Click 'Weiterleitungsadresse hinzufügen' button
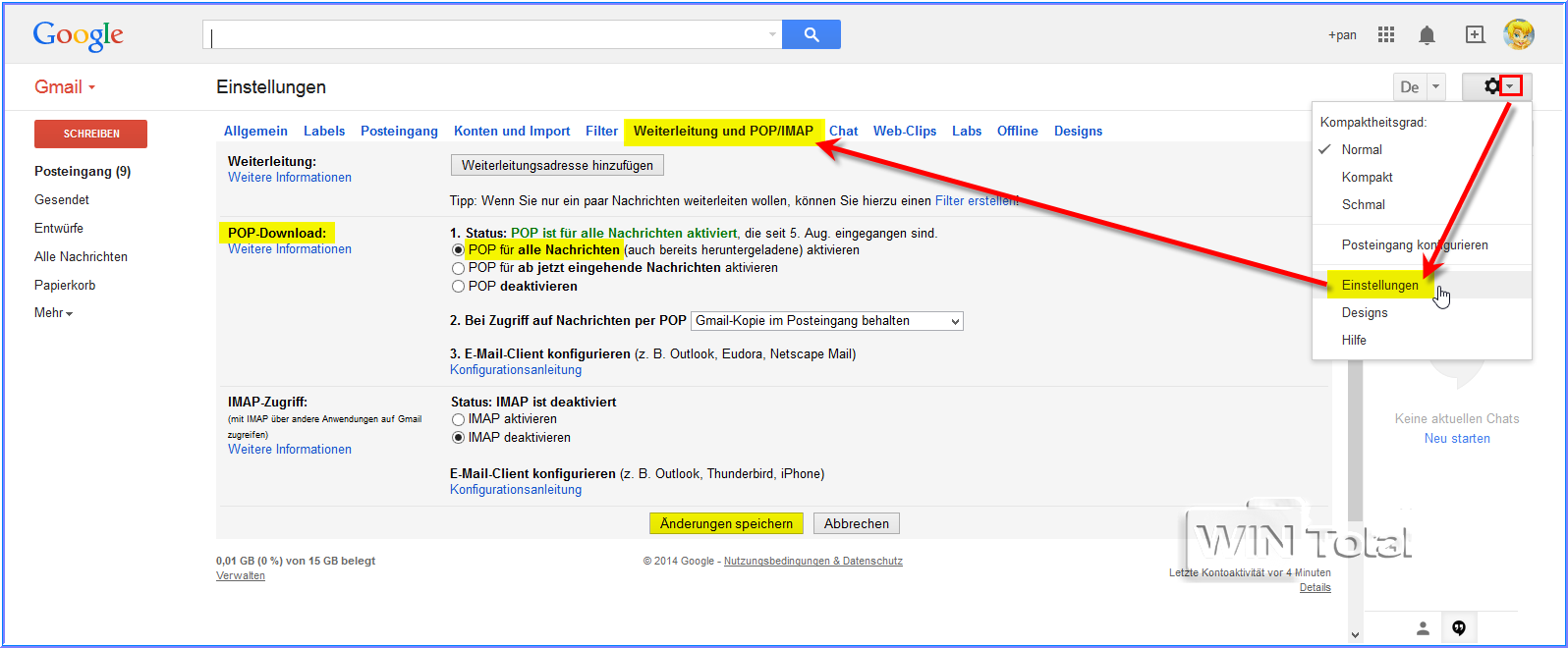 (x=557, y=165)
